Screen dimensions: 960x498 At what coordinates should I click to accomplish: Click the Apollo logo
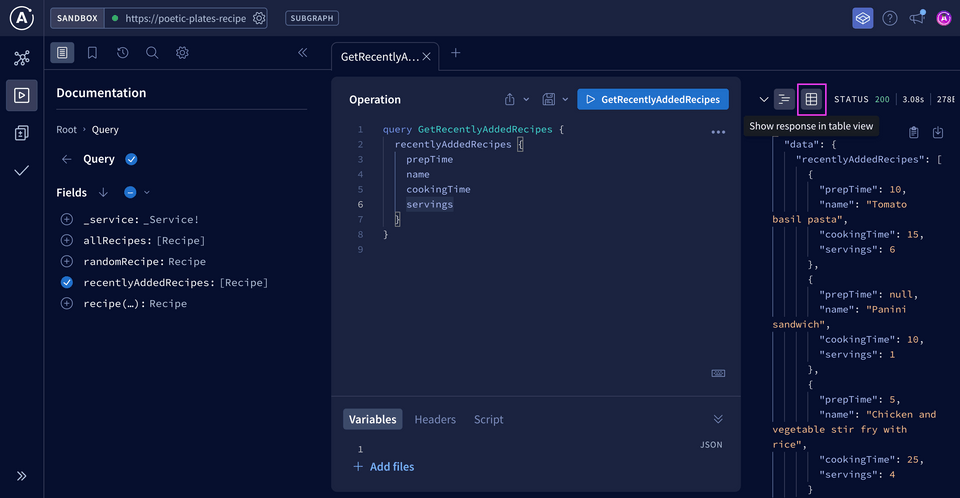click(x=21, y=18)
